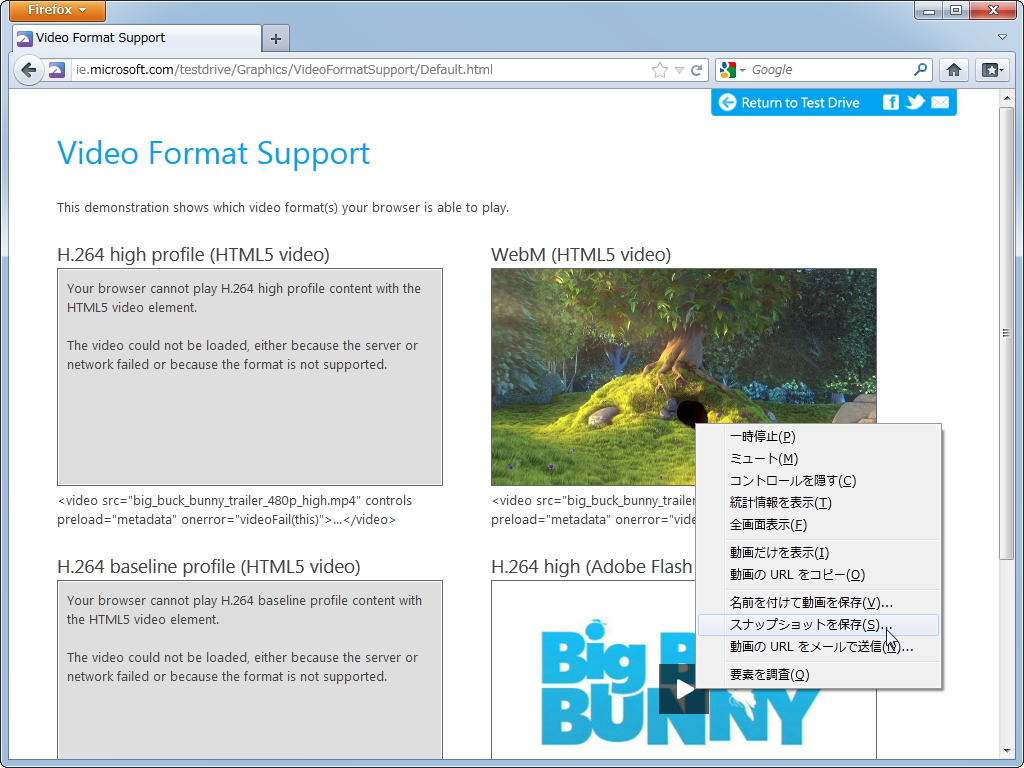Pause the WebM video via 一時停止
The image size is (1024, 768).
(765, 436)
